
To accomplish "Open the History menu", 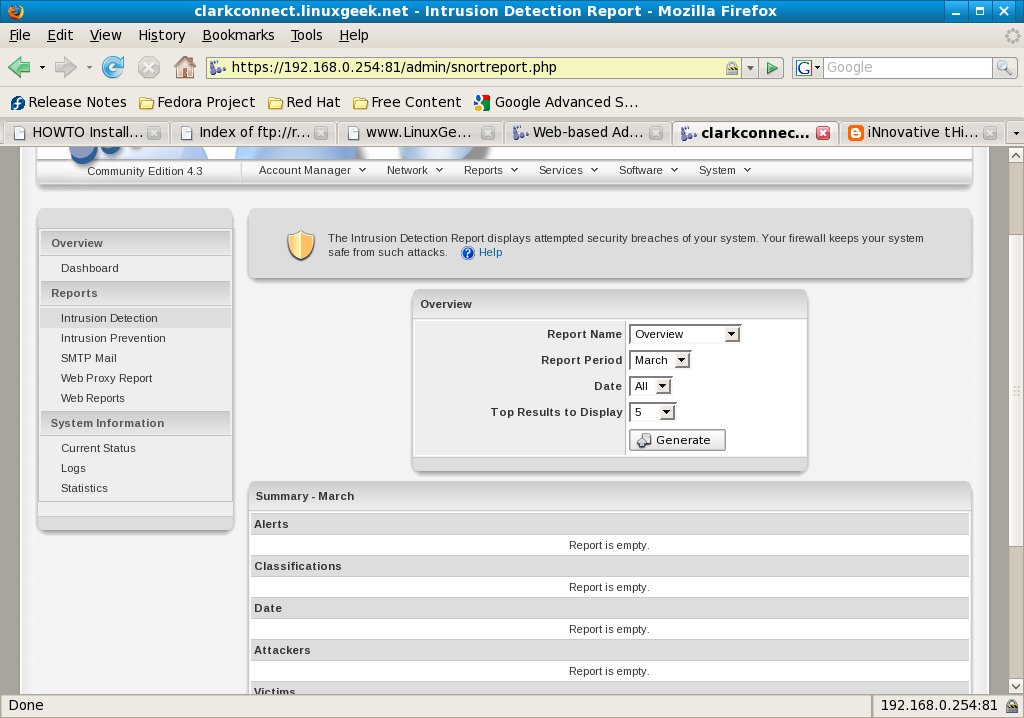I will click(161, 35).
